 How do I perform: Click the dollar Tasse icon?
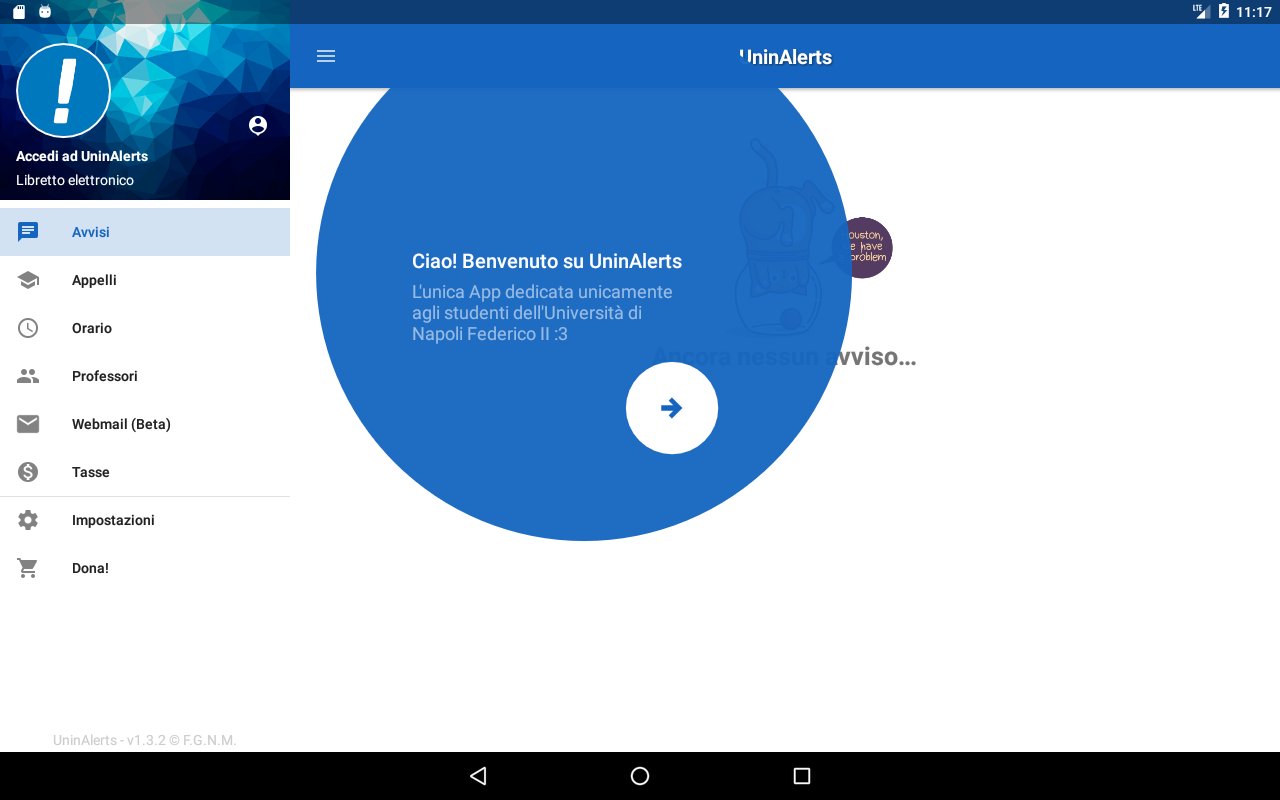pyautogui.click(x=28, y=472)
